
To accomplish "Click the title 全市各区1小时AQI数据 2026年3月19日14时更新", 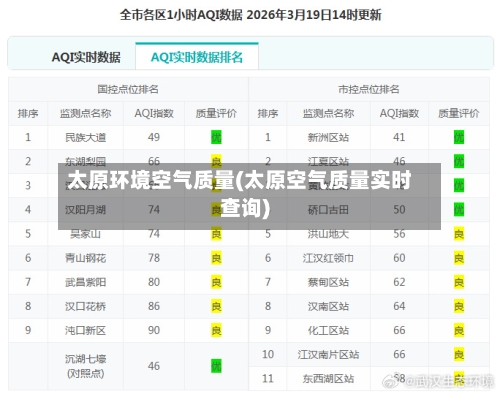I will click(x=250, y=15).
